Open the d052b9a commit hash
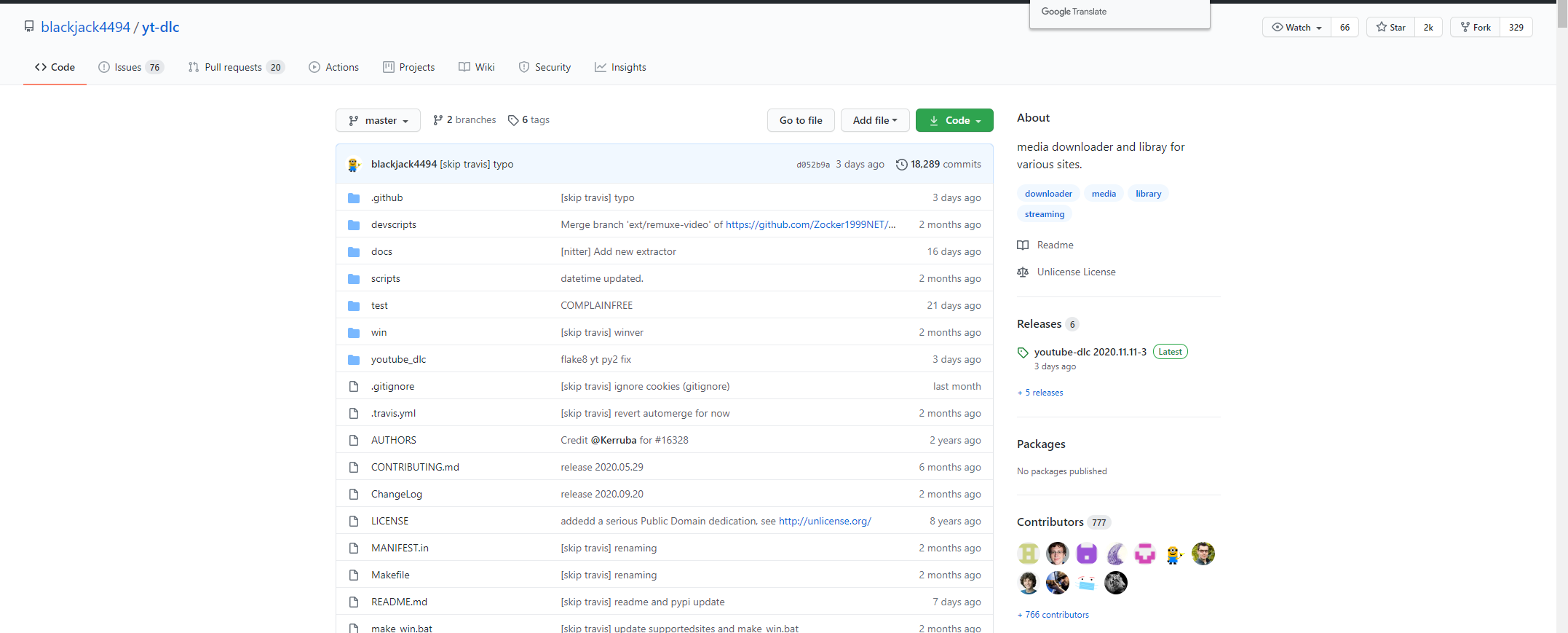1568x633 pixels. click(813, 165)
